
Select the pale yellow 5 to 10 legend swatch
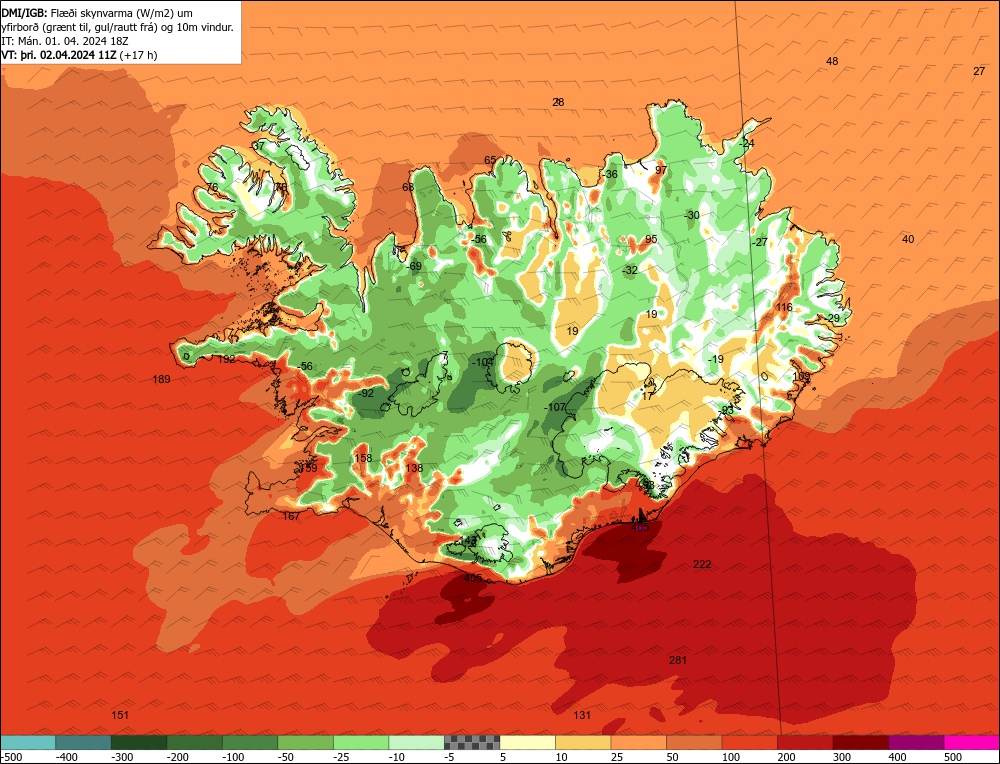[527, 742]
